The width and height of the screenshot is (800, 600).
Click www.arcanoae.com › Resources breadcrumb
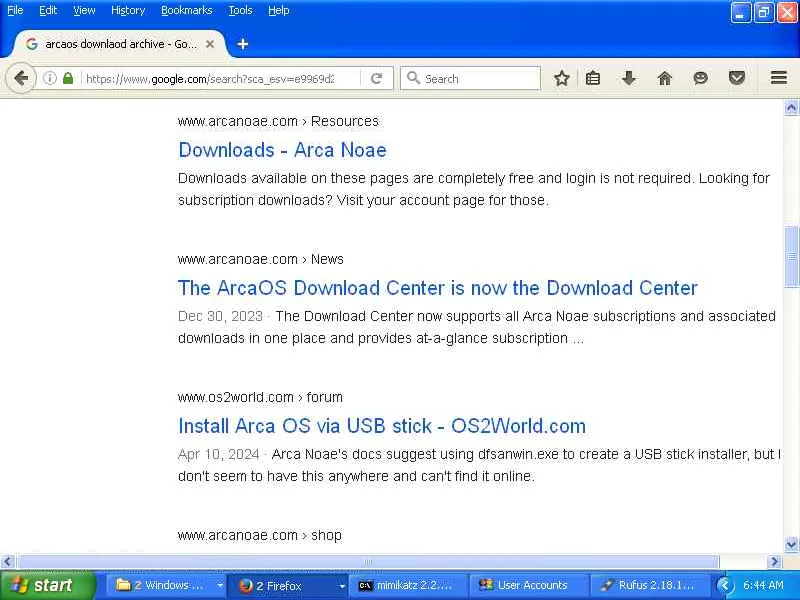click(x=278, y=121)
